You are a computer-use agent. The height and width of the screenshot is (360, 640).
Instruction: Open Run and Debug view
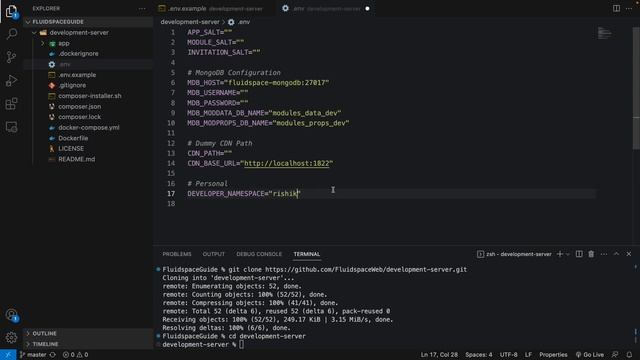11,80
